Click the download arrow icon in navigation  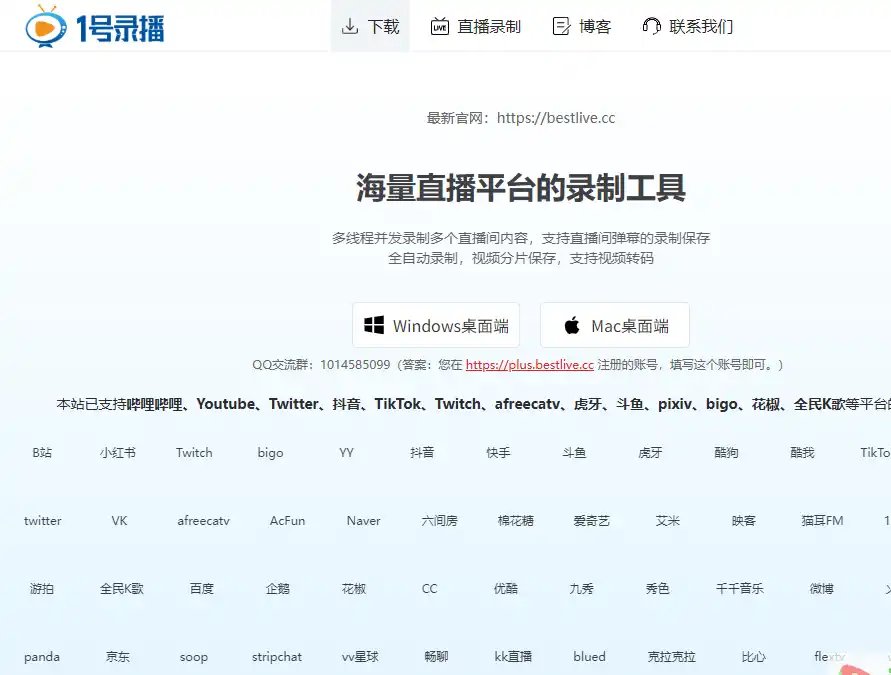[x=349, y=26]
